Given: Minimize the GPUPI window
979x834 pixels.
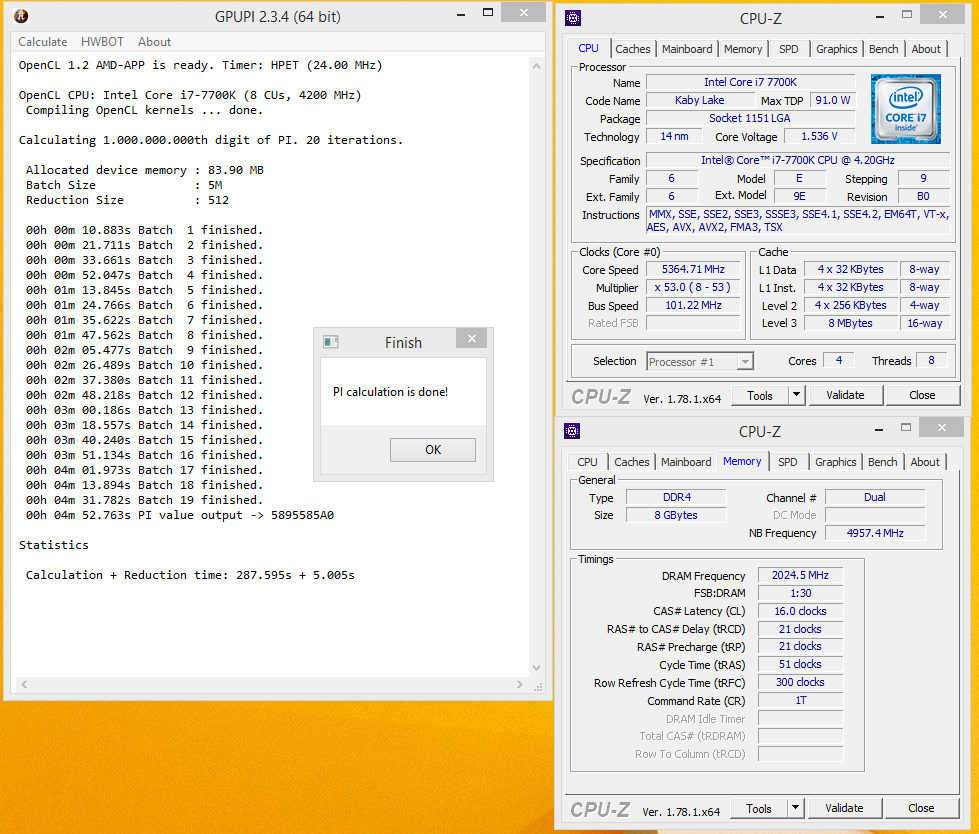Looking at the screenshot, I should [x=461, y=14].
